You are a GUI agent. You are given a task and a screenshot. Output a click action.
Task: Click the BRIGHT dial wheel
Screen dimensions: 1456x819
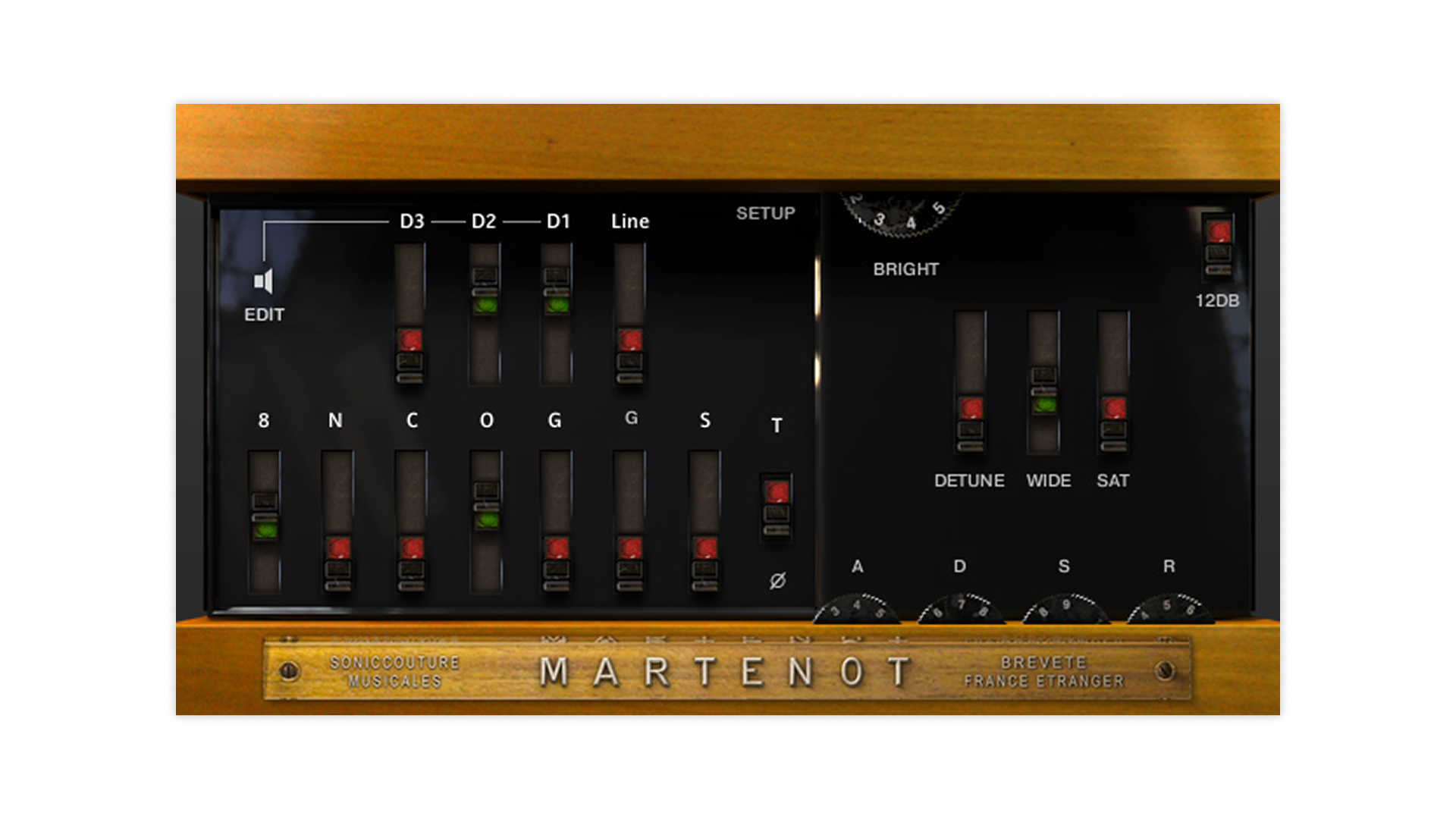[x=902, y=214]
